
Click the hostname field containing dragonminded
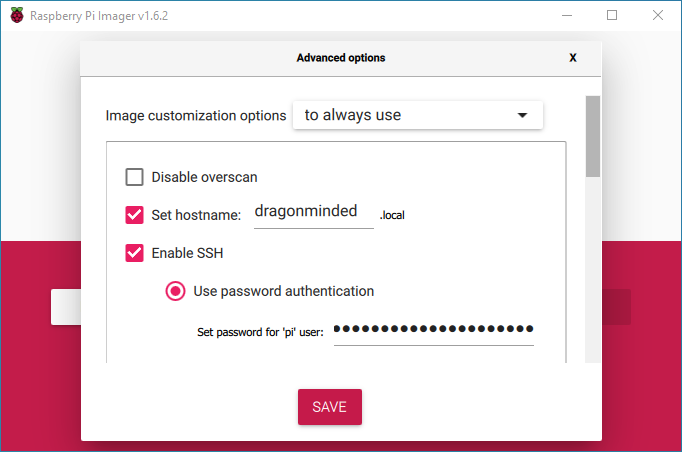pyautogui.click(x=314, y=214)
